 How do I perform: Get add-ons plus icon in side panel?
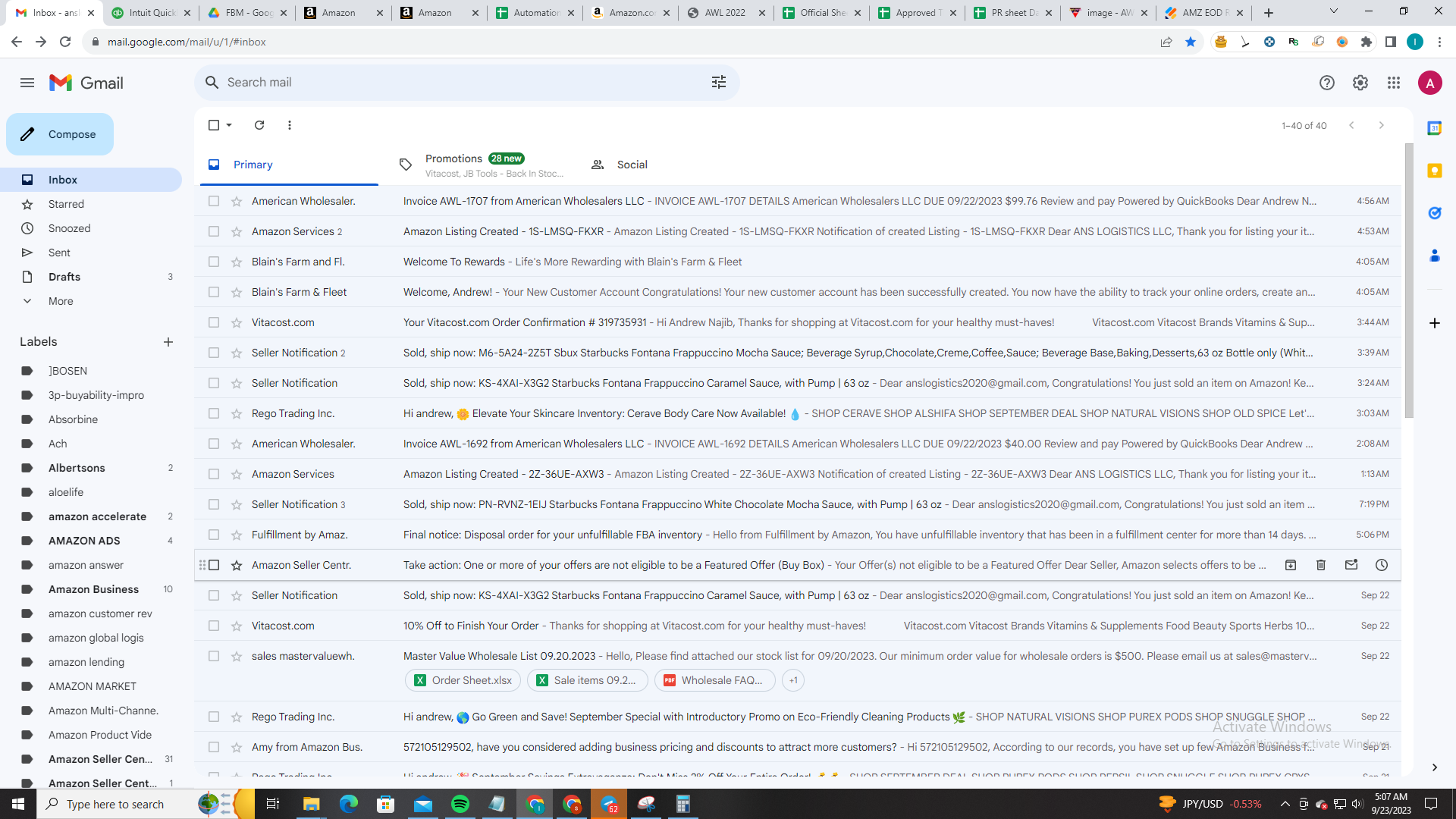1435,323
